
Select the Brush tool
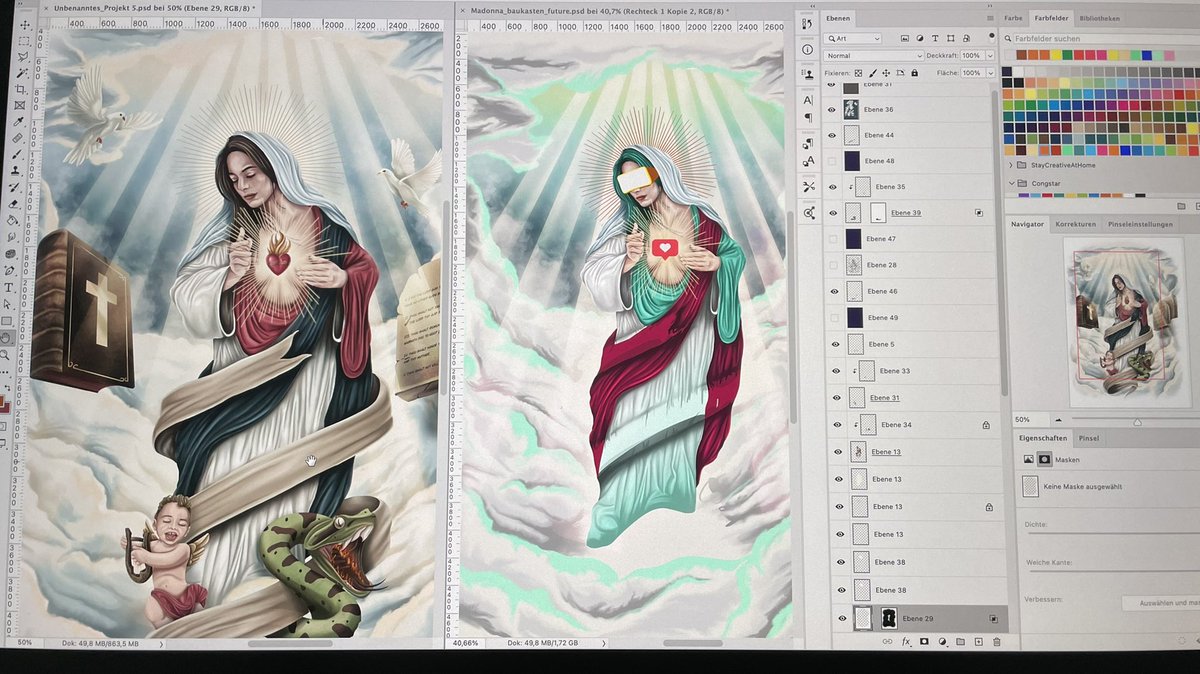tap(17, 155)
